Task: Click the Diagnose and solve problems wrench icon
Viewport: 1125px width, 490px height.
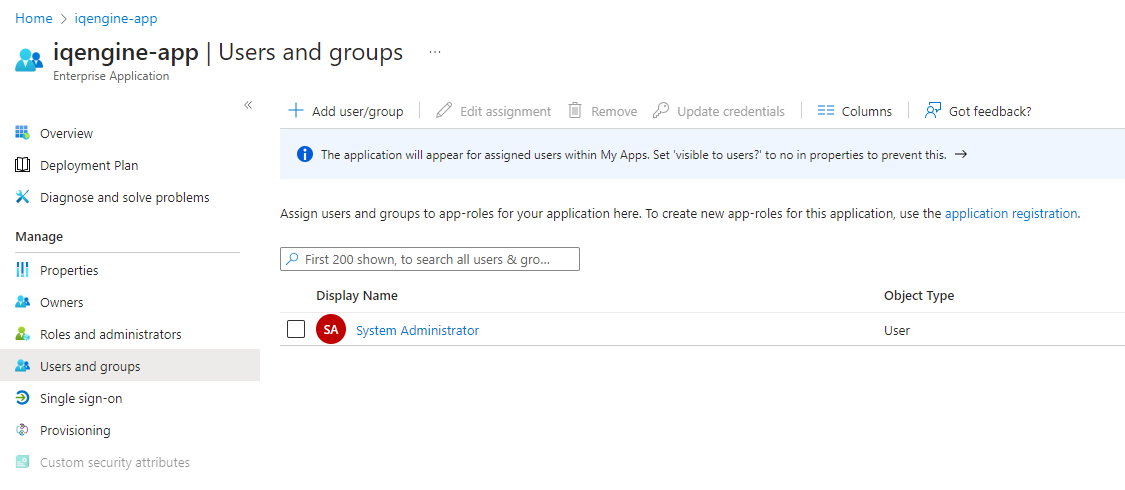Action: [x=23, y=197]
